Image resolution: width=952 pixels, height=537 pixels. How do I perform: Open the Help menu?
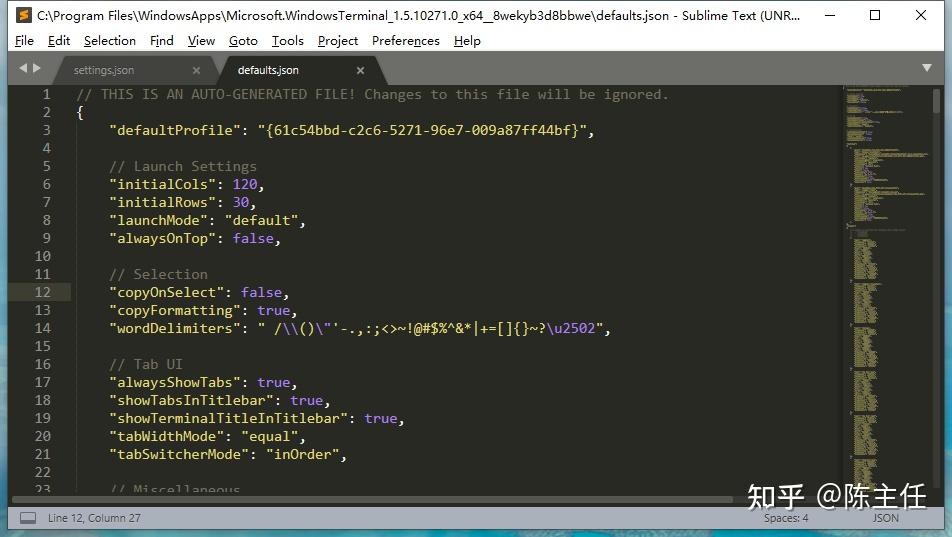pos(467,41)
